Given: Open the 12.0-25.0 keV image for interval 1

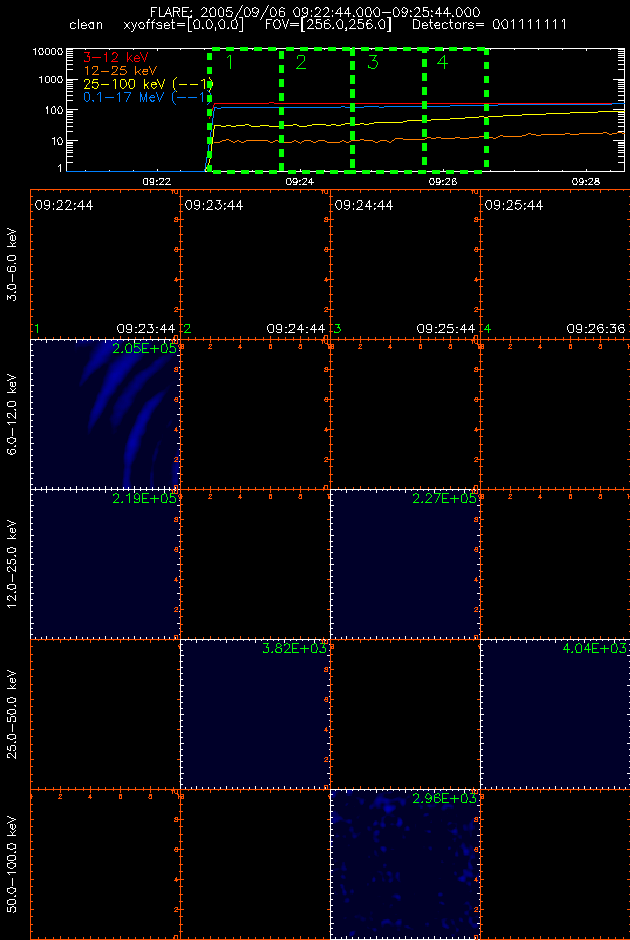Looking at the screenshot, I should (x=105, y=564).
